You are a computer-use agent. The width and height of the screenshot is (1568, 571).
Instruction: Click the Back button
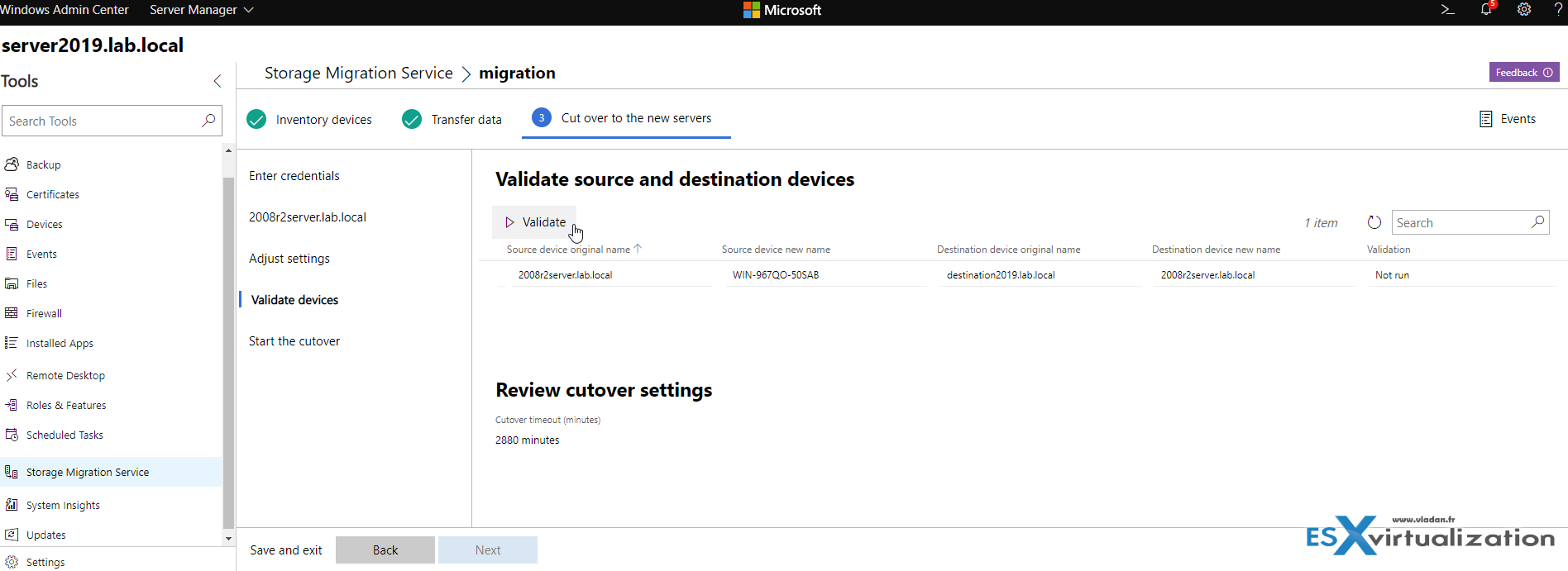385,550
